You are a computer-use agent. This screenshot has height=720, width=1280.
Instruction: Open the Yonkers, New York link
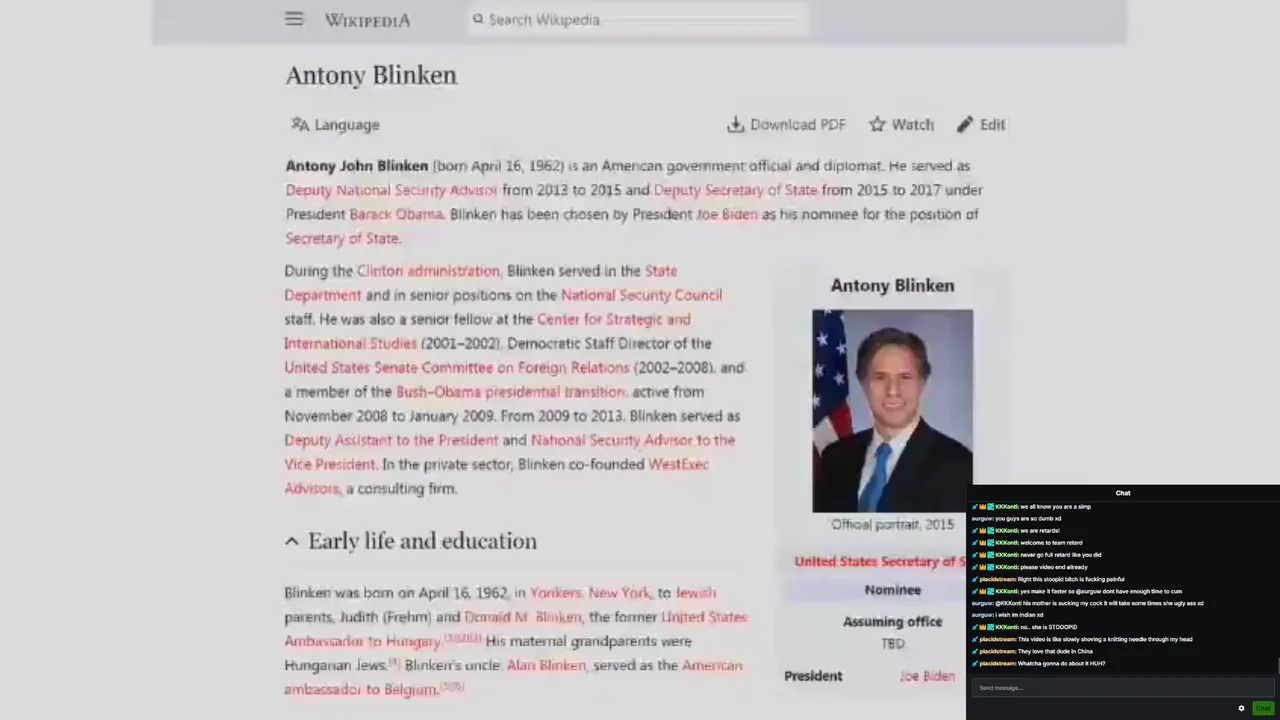590,593
